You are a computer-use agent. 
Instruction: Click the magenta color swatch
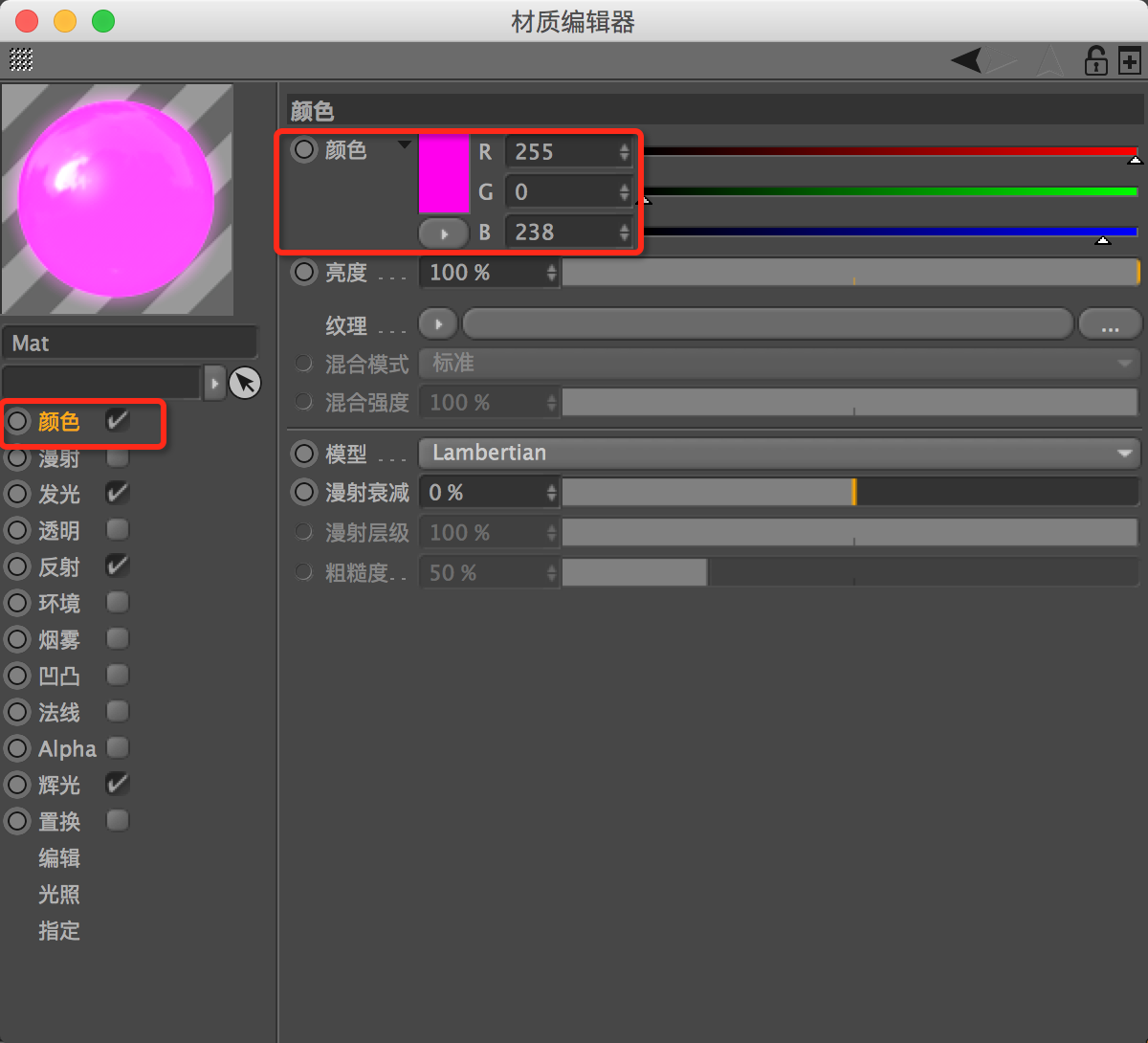tap(444, 173)
